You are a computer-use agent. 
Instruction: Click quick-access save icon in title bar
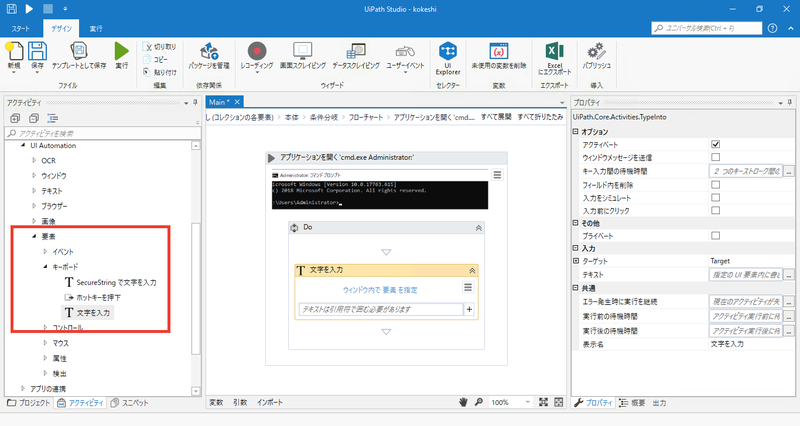click(11, 9)
